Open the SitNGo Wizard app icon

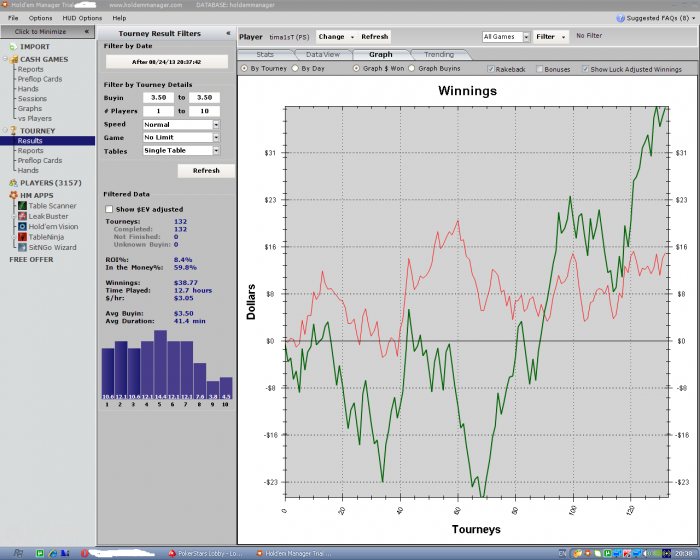tap(20, 247)
